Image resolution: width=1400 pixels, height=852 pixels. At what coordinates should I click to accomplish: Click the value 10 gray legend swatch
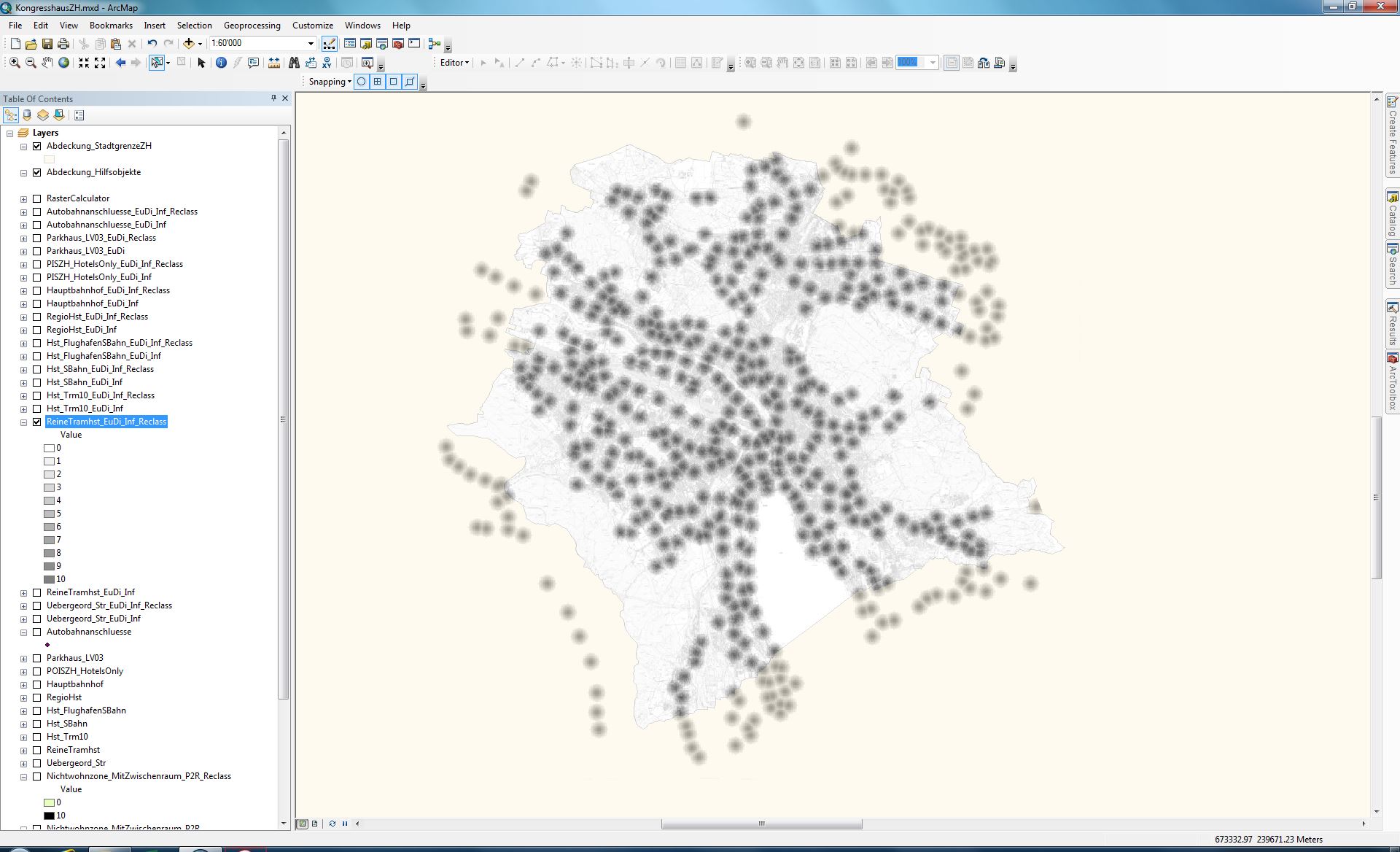pyautogui.click(x=49, y=579)
